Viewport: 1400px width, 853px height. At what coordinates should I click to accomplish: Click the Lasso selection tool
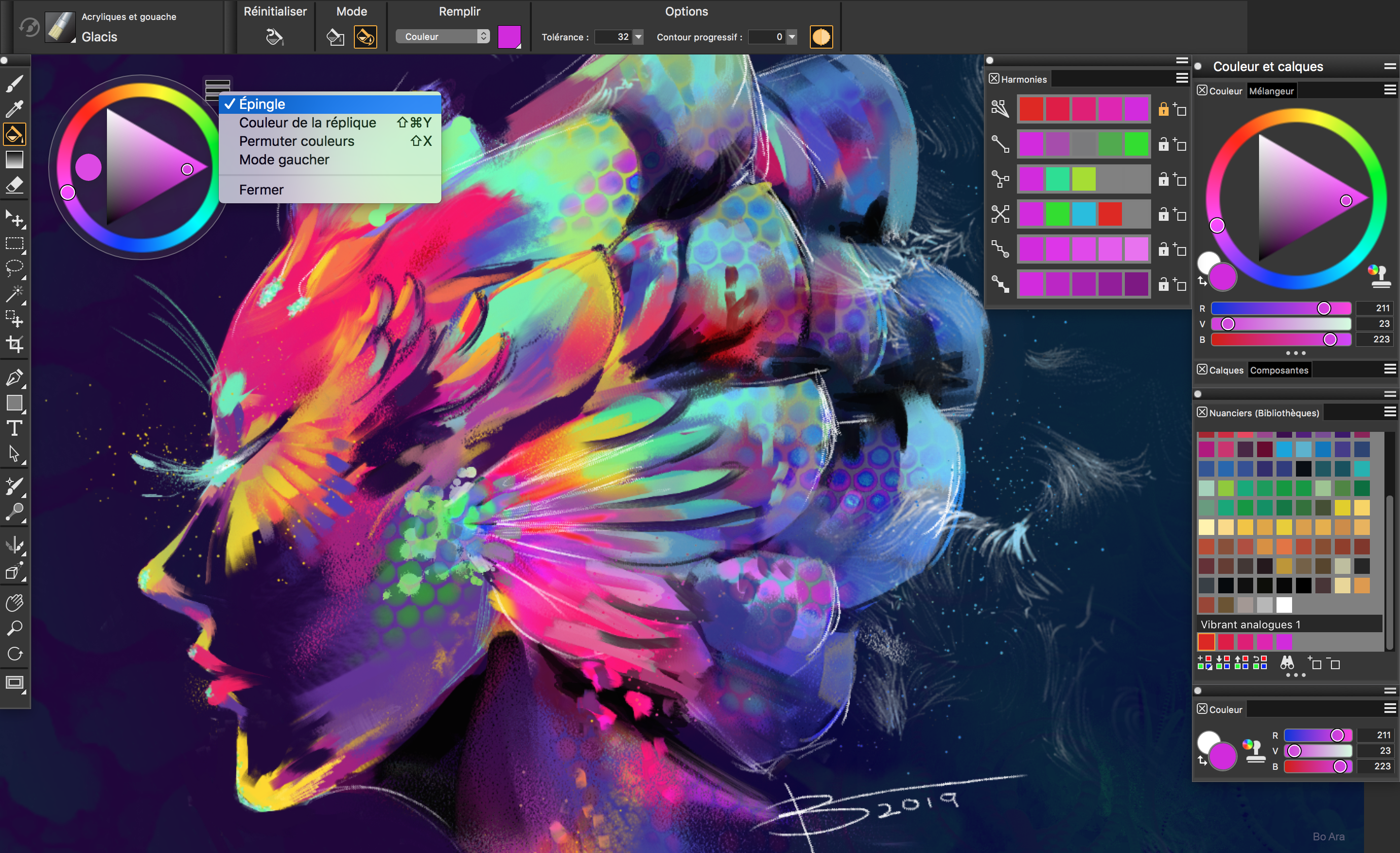14,267
